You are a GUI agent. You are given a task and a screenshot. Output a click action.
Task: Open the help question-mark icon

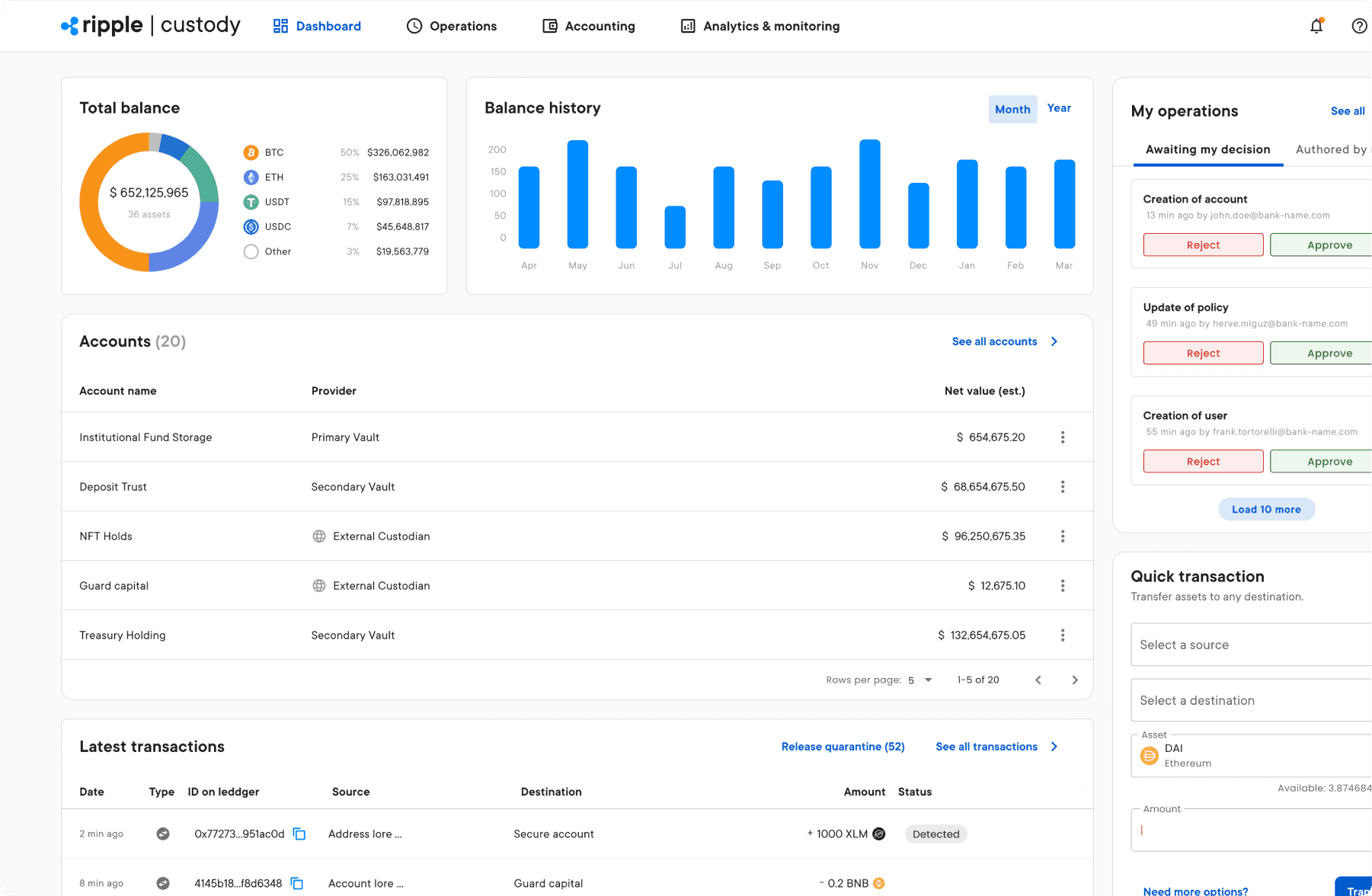(x=1359, y=25)
